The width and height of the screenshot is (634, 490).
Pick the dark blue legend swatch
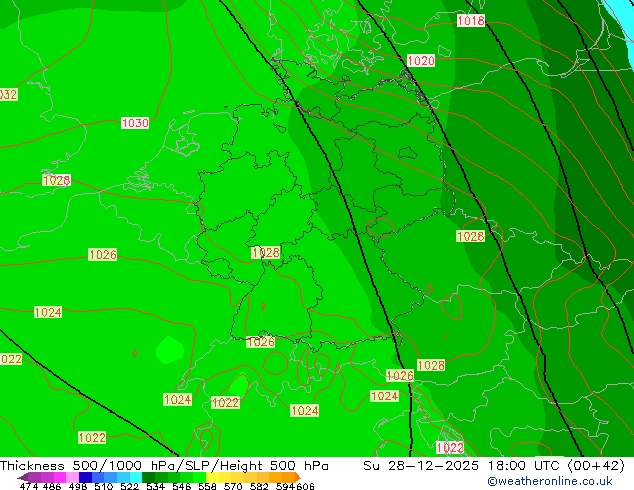[85, 477]
